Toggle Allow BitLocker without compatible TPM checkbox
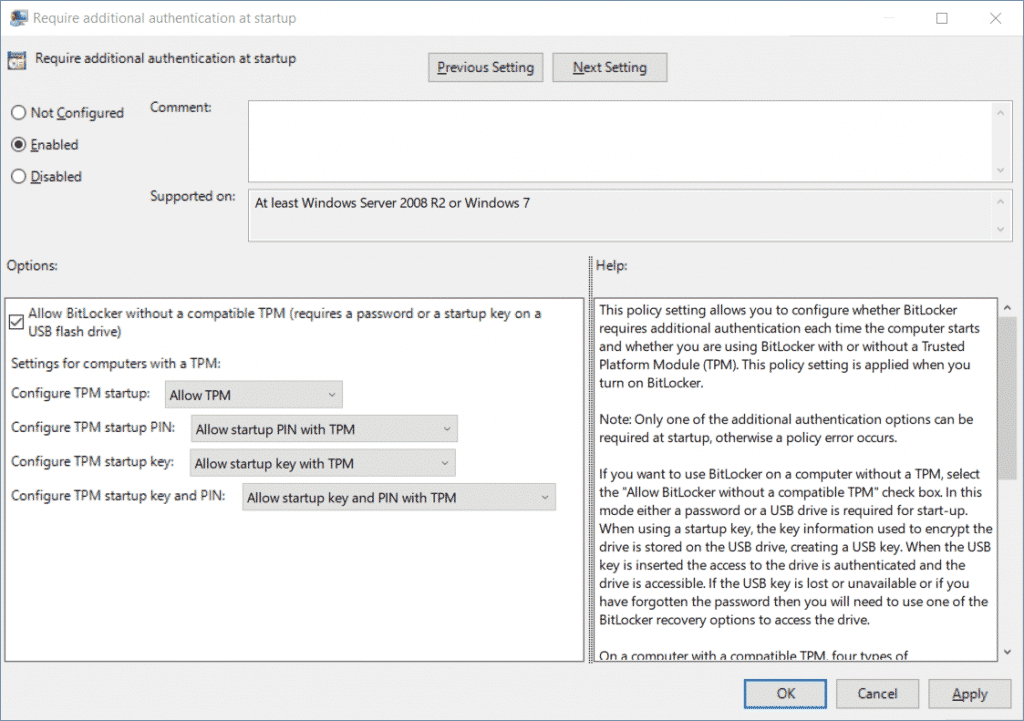The image size is (1024, 721). pos(16,322)
